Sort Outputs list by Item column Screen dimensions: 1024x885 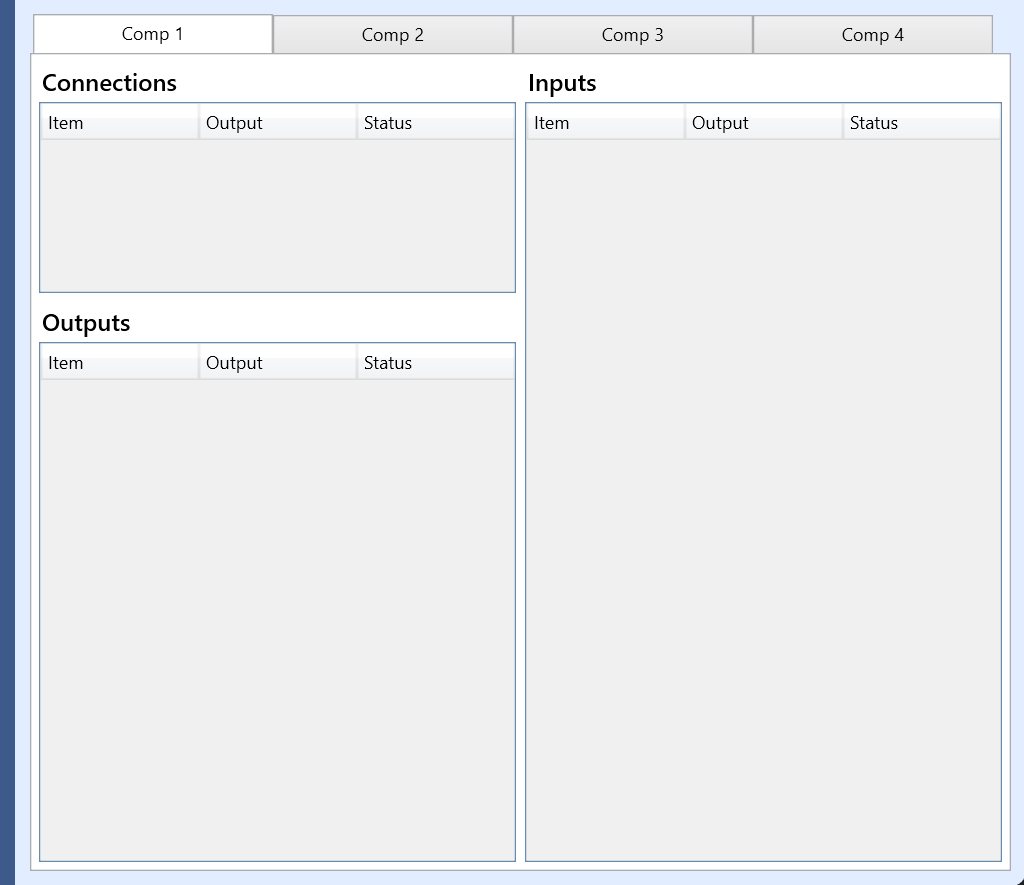(119, 362)
